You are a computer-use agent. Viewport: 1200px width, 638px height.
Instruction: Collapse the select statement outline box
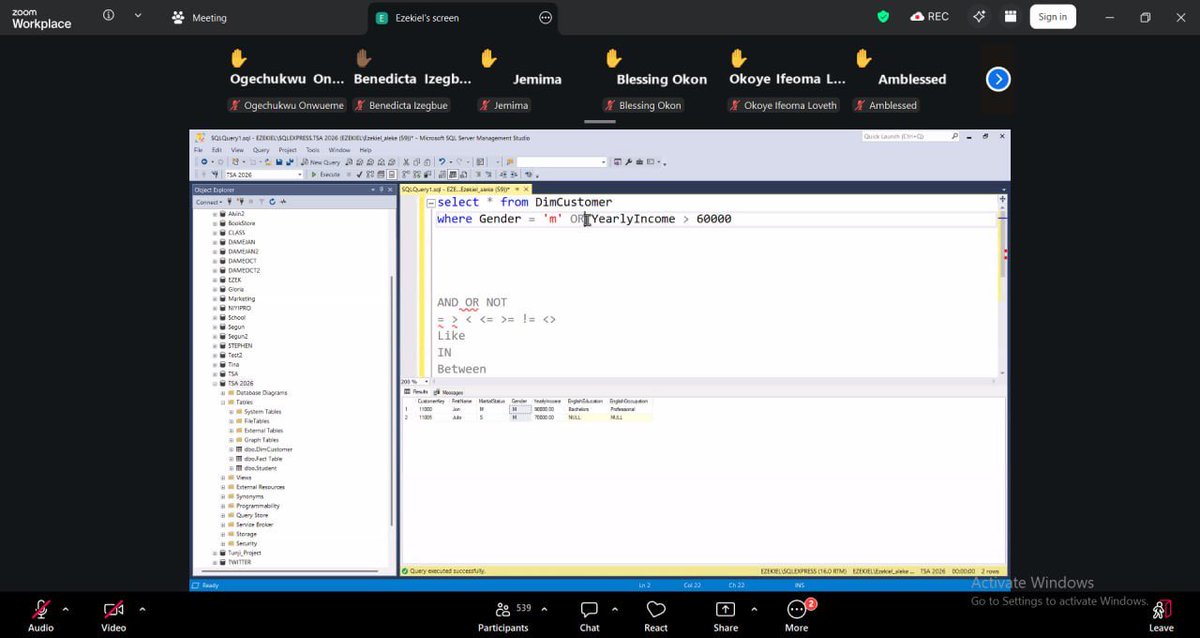pos(432,203)
